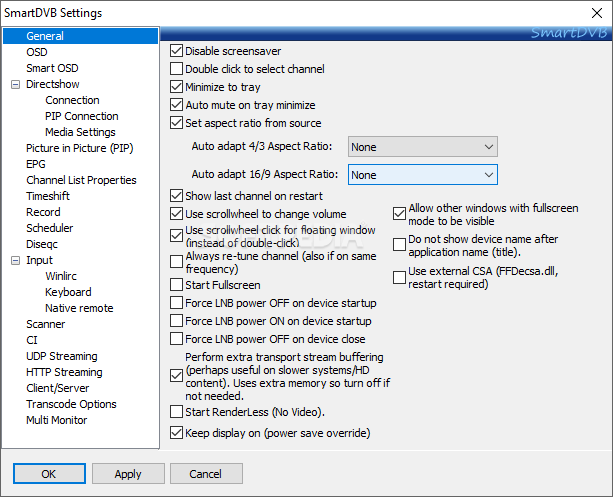Select Timeshift settings
The height and width of the screenshot is (497, 613).
48,196
